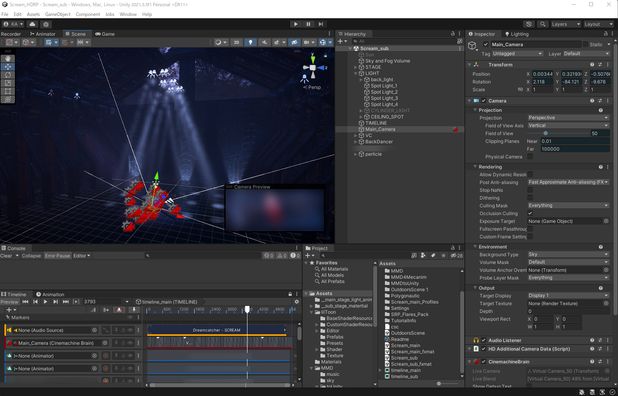Click the Timeline playhead marker
Image resolution: width=618 pixels, height=396 pixels.
pyautogui.click(x=247, y=309)
